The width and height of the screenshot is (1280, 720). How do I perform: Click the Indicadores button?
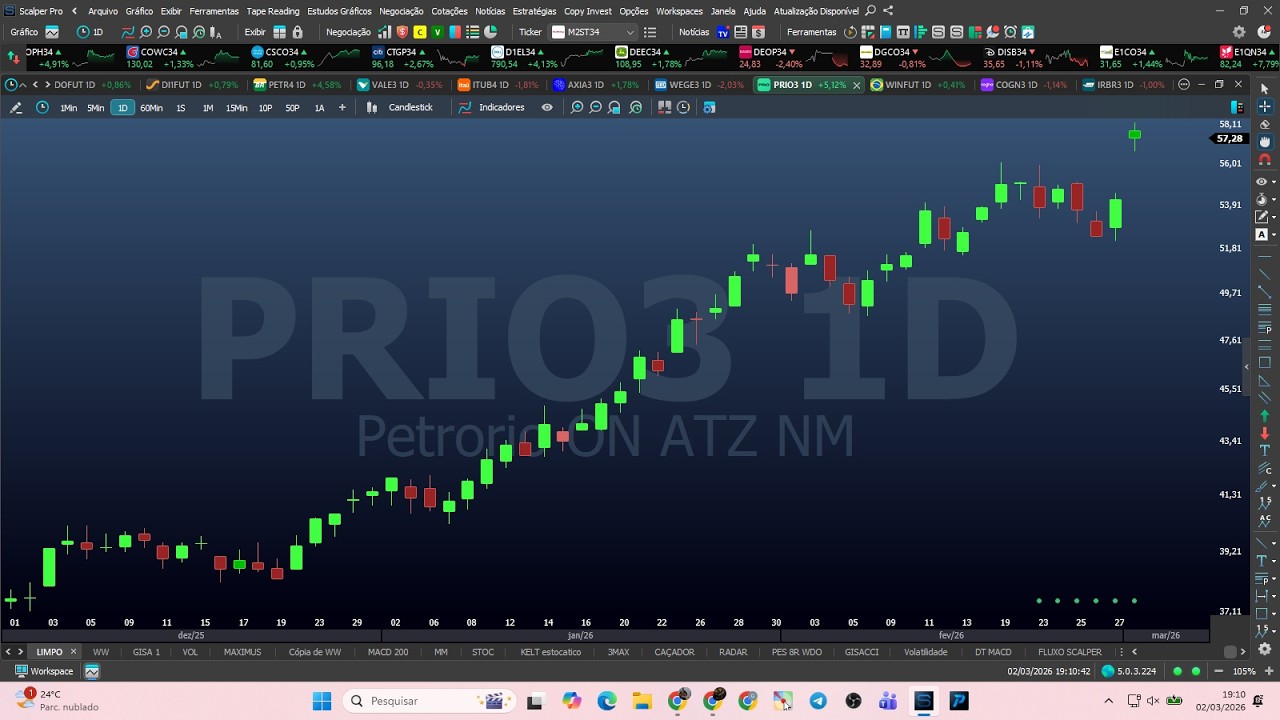point(492,107)
